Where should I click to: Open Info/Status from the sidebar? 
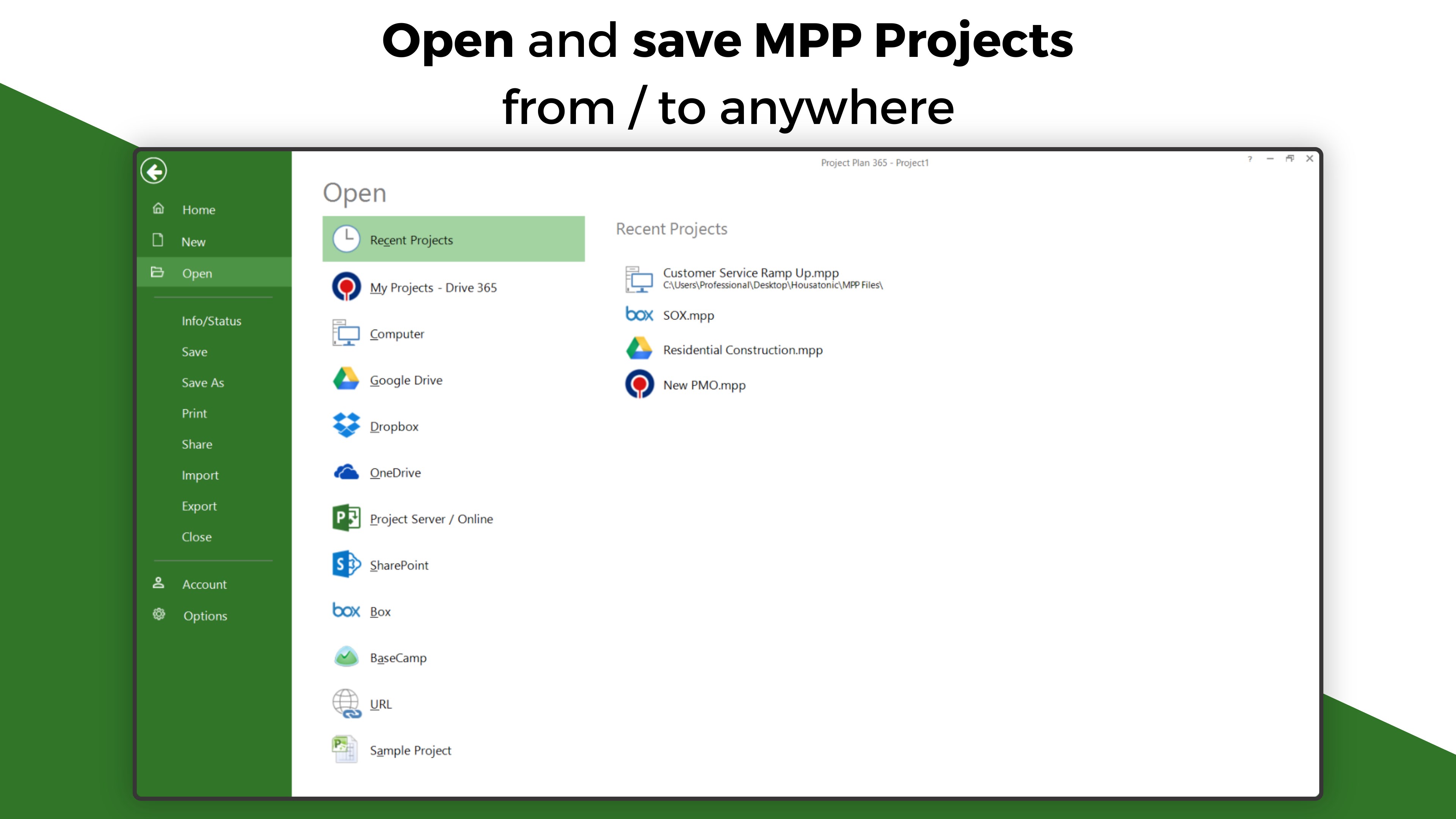click(210, 320)
